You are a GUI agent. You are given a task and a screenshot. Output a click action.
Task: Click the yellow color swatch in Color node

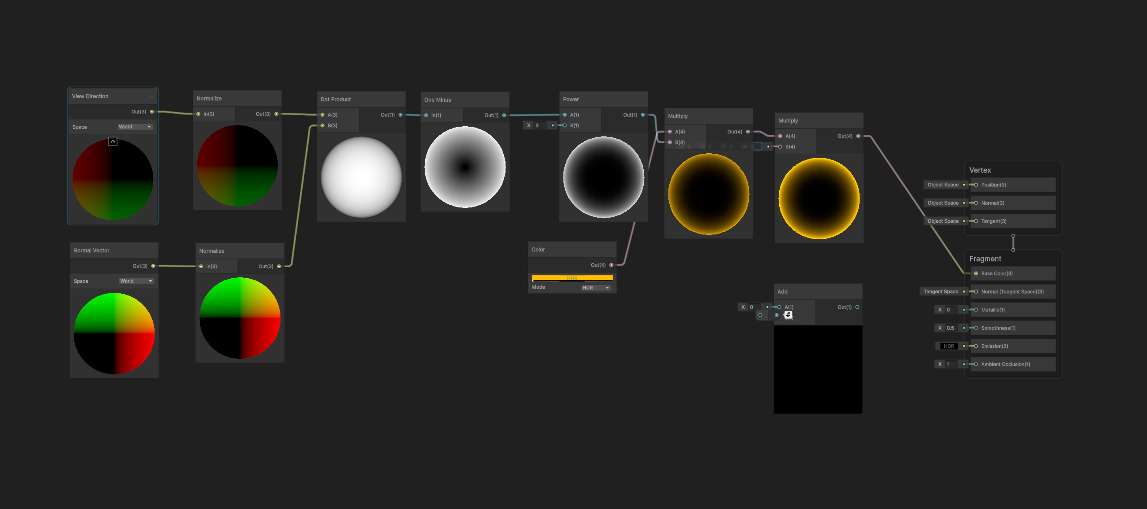(x=572, y=278)
